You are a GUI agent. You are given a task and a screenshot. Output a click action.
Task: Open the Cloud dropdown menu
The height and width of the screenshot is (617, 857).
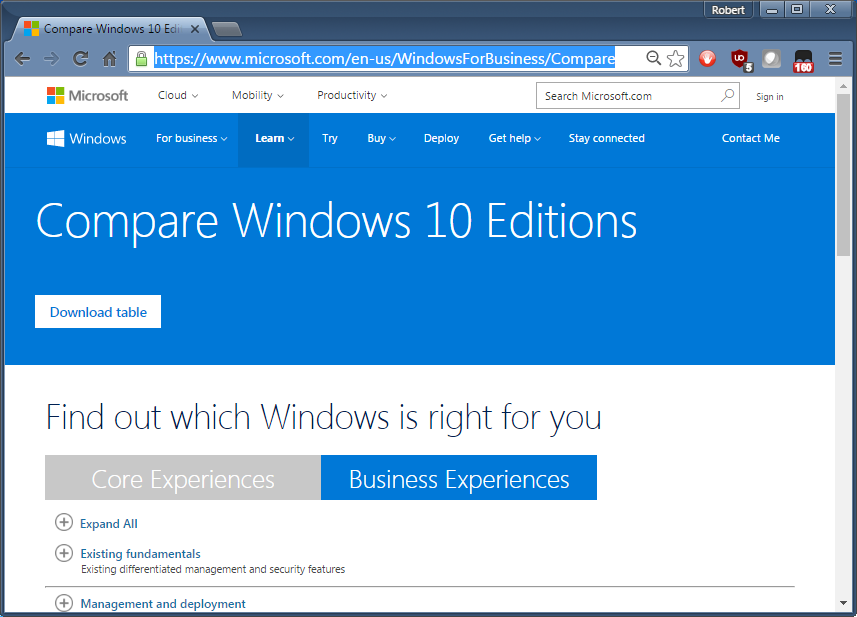[178, 96]
